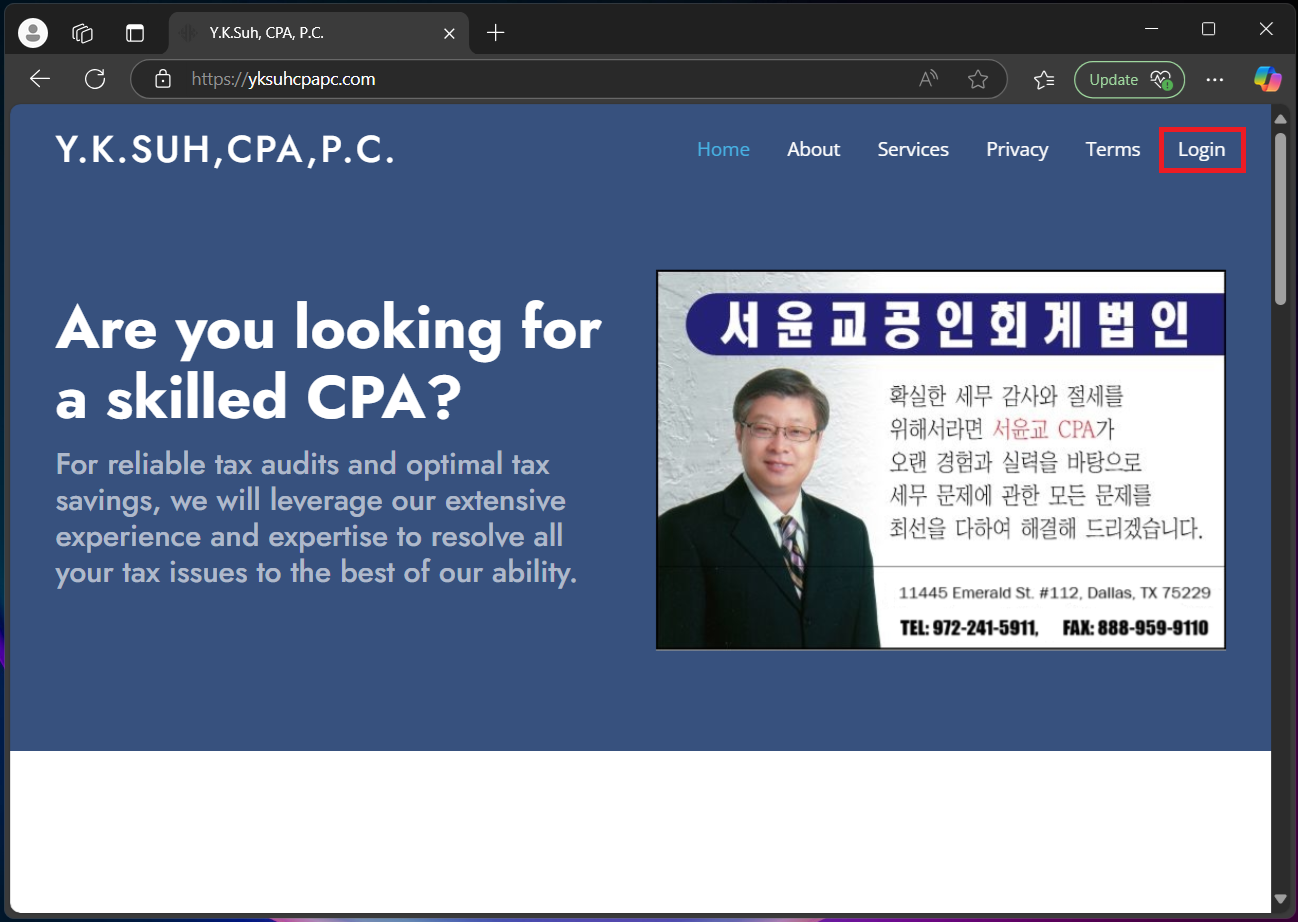This screenshot has height=922, width=1298.
Task: Go back with the back arrow
Action: pos(40,79)
